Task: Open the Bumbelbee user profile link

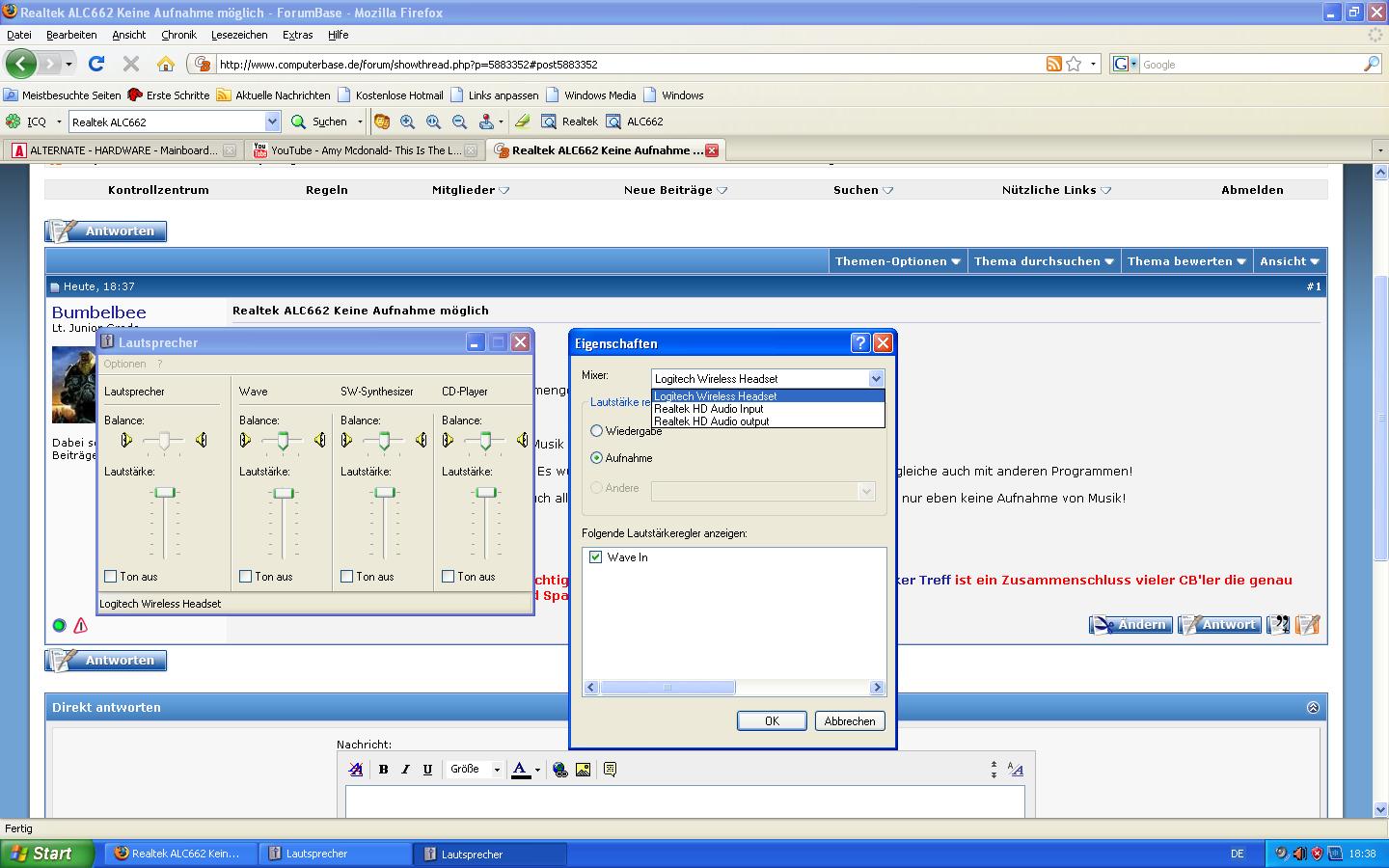Action: click(99, 312)
